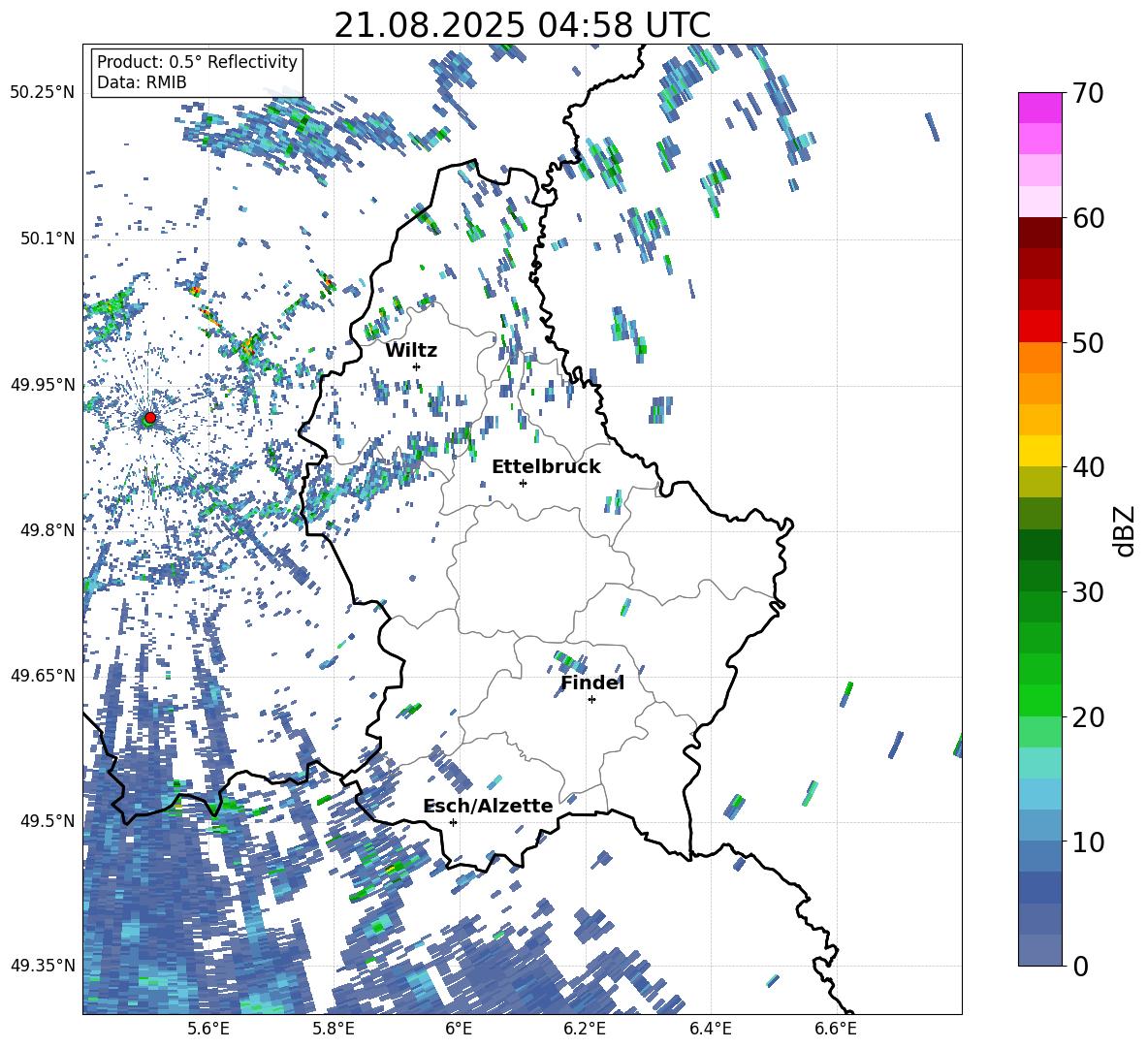Viewport: 1148px width, 1048px height.
Task: Click the title 21.08.2025 04:58 UTC
Action: (x=522, y=25)
